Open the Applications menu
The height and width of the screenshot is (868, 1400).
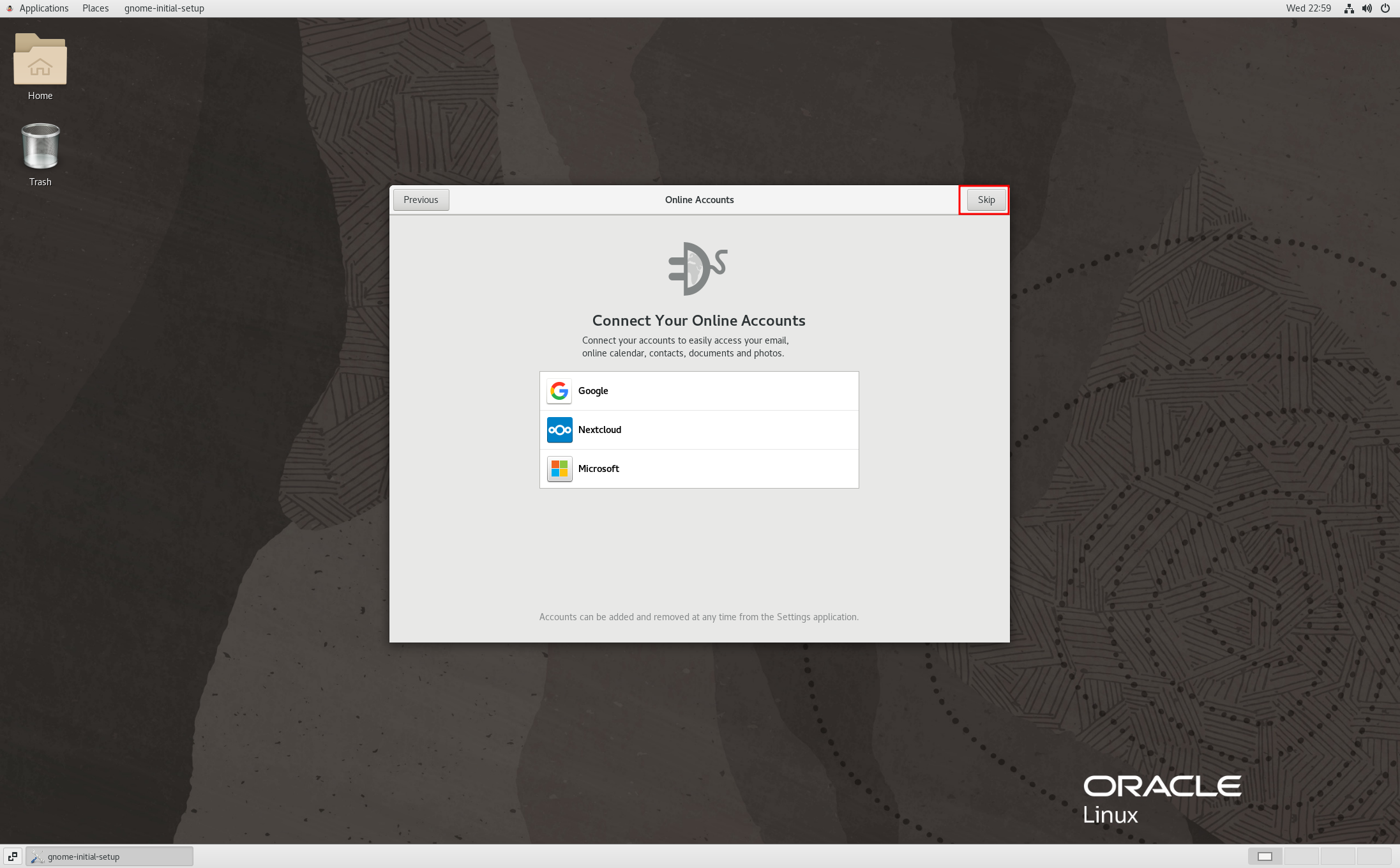(43, 8)
